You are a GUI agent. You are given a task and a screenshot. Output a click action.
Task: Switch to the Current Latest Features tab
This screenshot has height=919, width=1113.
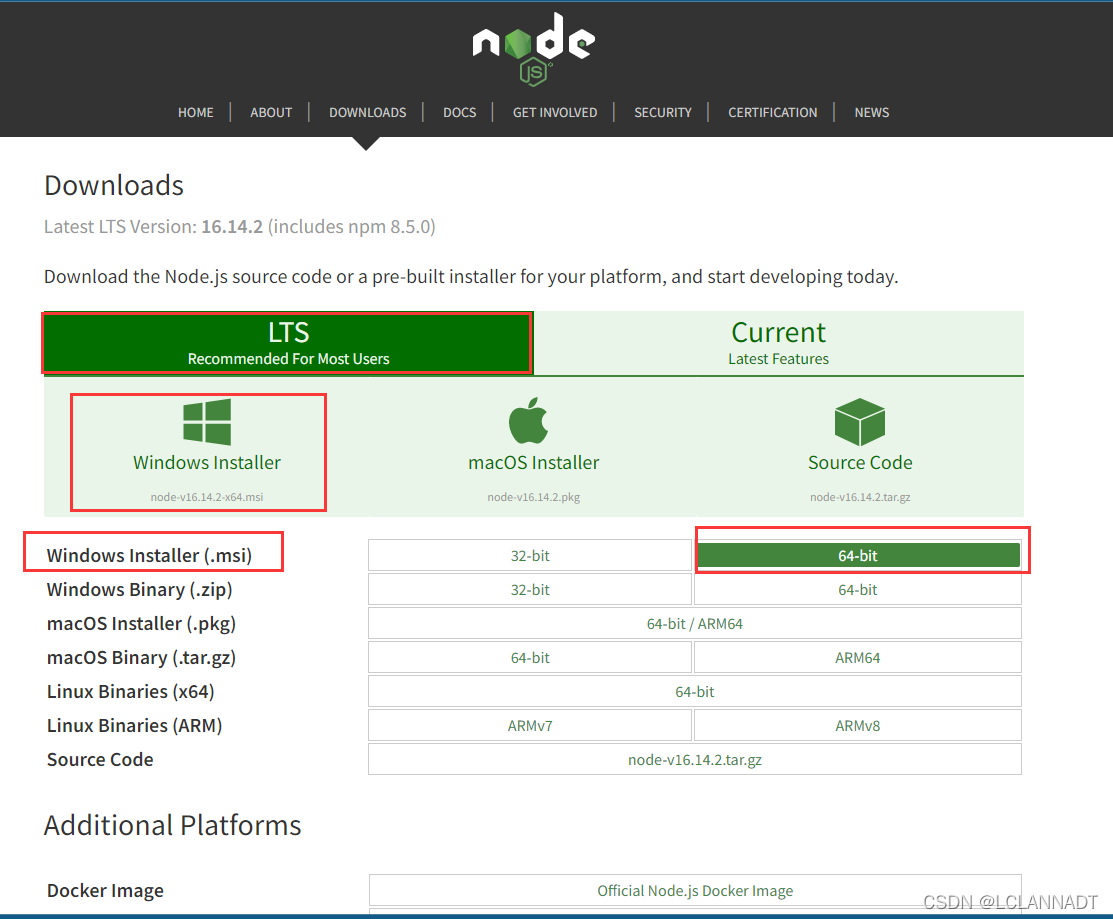(x=779, y=343)
